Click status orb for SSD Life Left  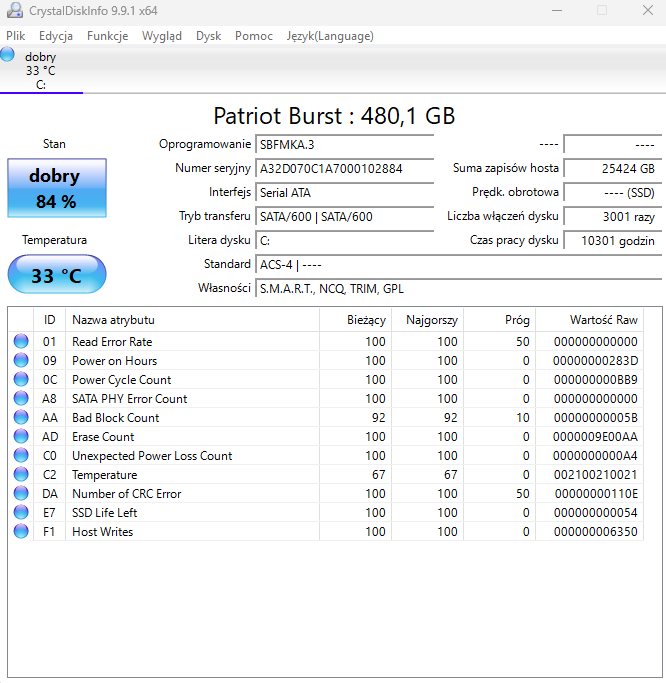pyautogui.click(x=21, y=512)
